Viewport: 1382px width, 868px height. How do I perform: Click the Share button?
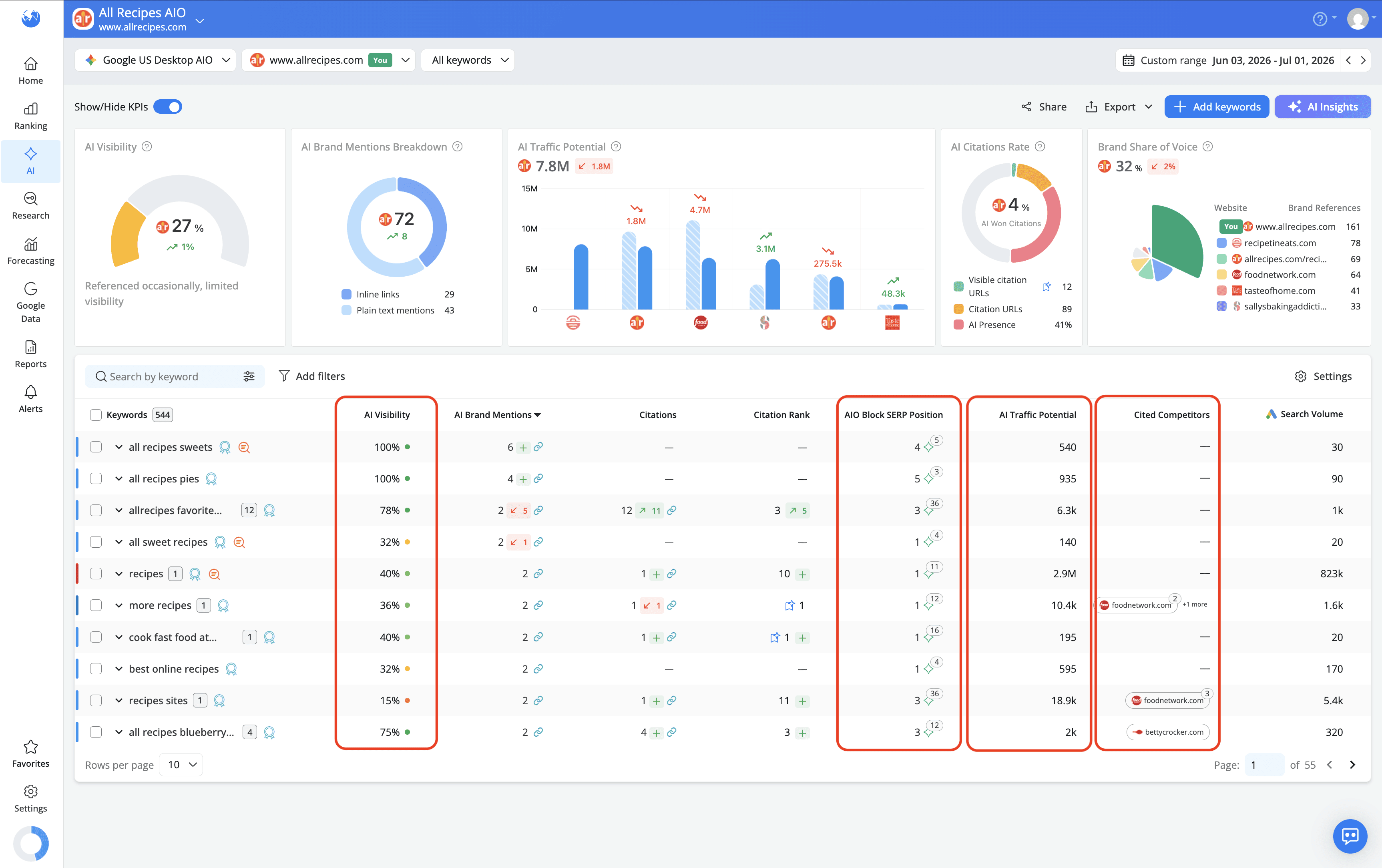1043,107
